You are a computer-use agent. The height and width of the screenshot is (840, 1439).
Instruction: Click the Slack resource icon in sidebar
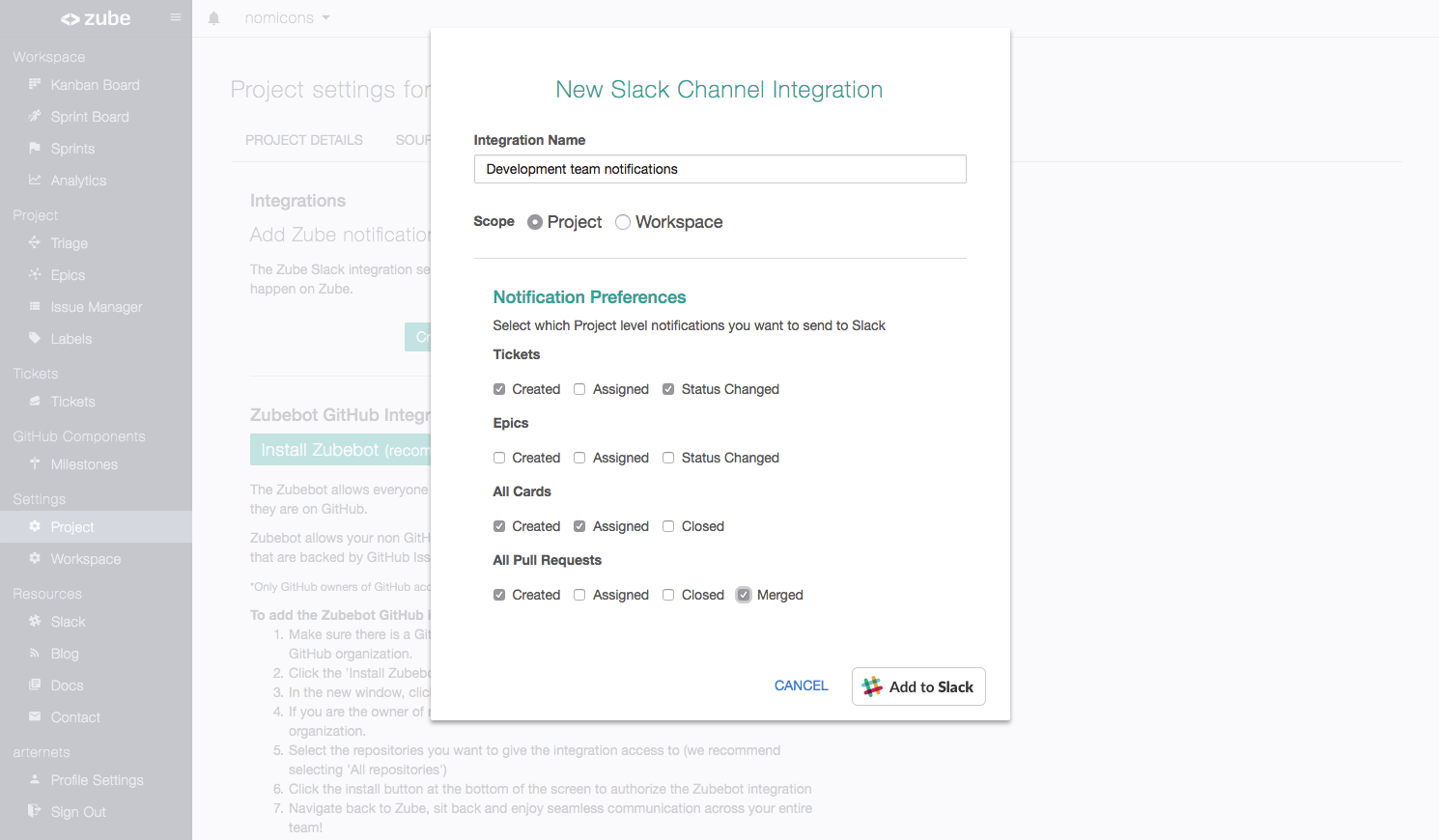click(x=35, y=621)
